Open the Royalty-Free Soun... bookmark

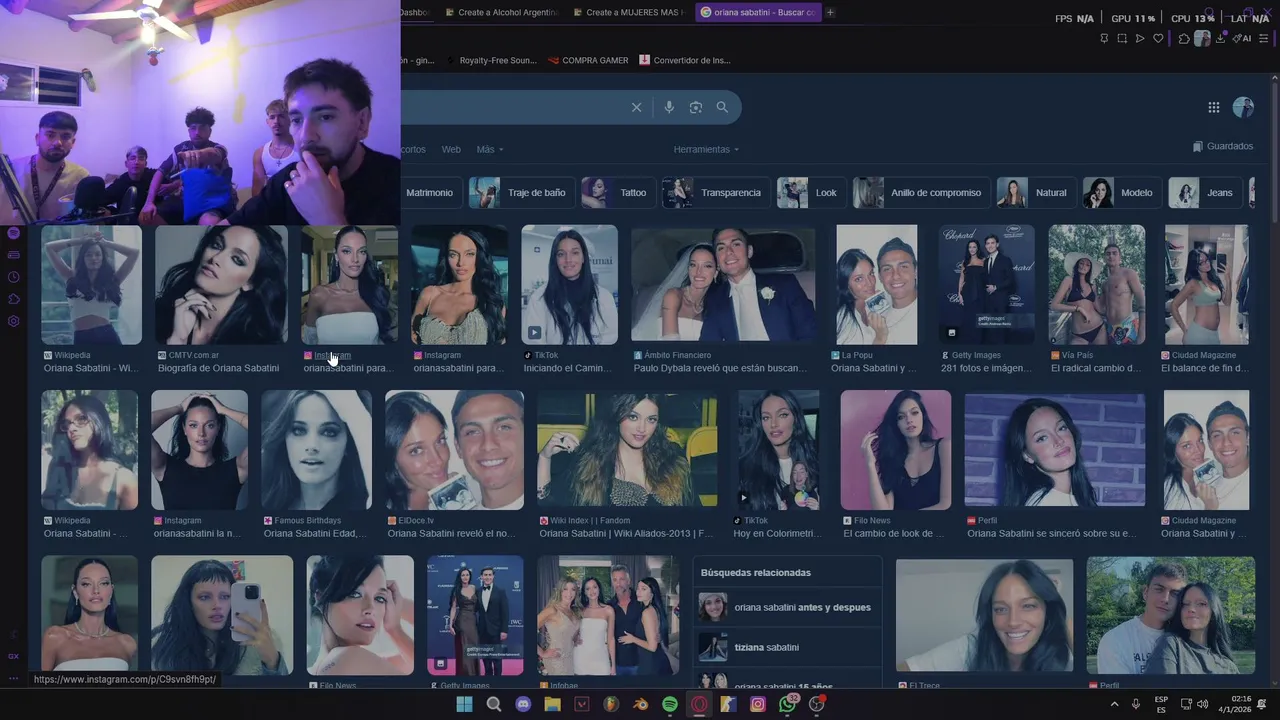pyautogui.click(x=490, y=60)
